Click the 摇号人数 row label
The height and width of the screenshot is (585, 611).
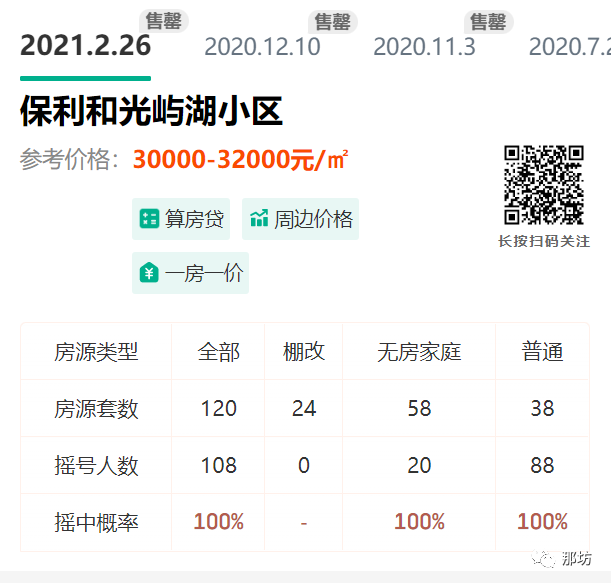pos(96,466)
